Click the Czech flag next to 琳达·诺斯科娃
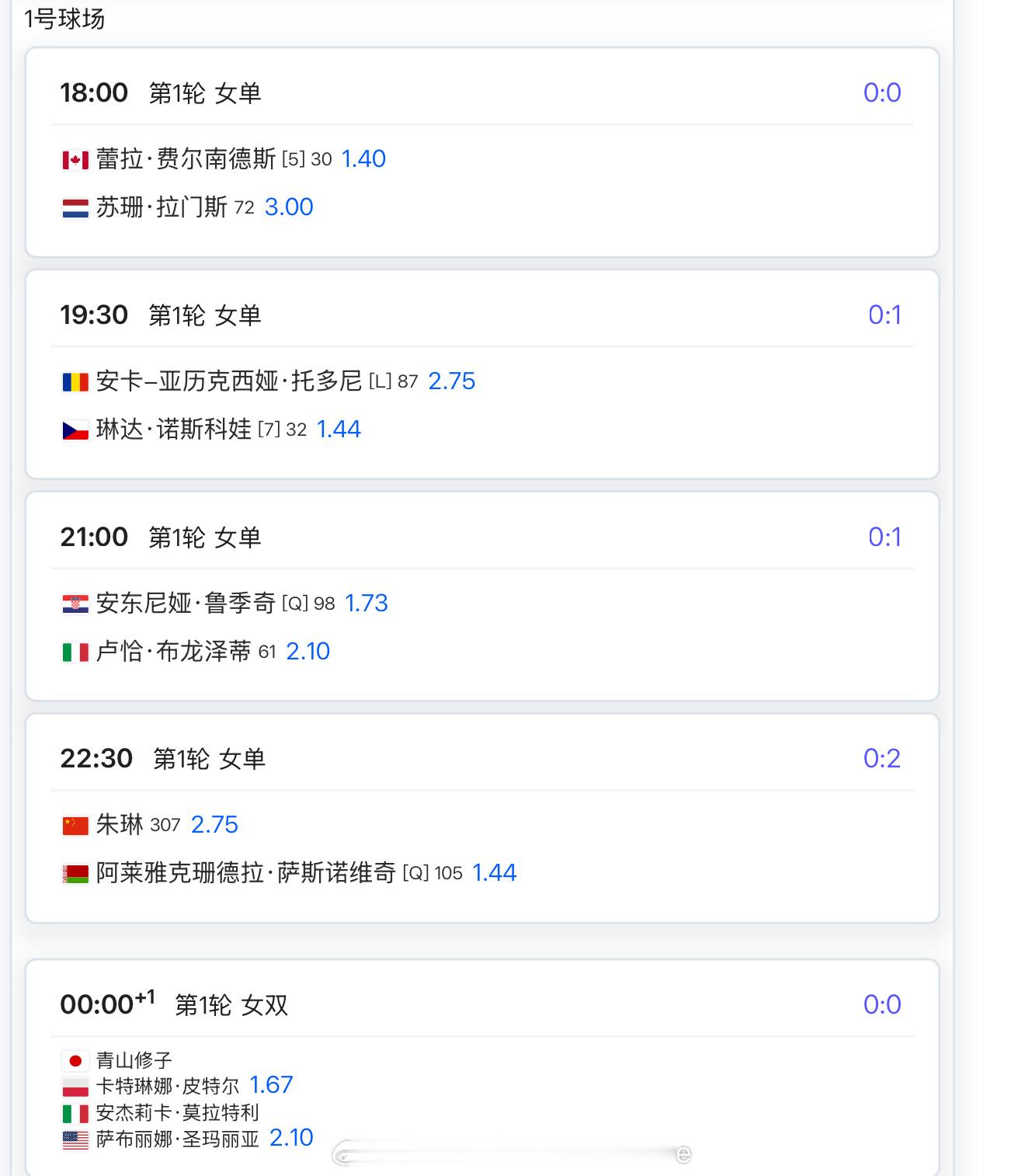The width and height of the screenshot is (1025, 1176). pyautogui.click(x=75, y=430)
